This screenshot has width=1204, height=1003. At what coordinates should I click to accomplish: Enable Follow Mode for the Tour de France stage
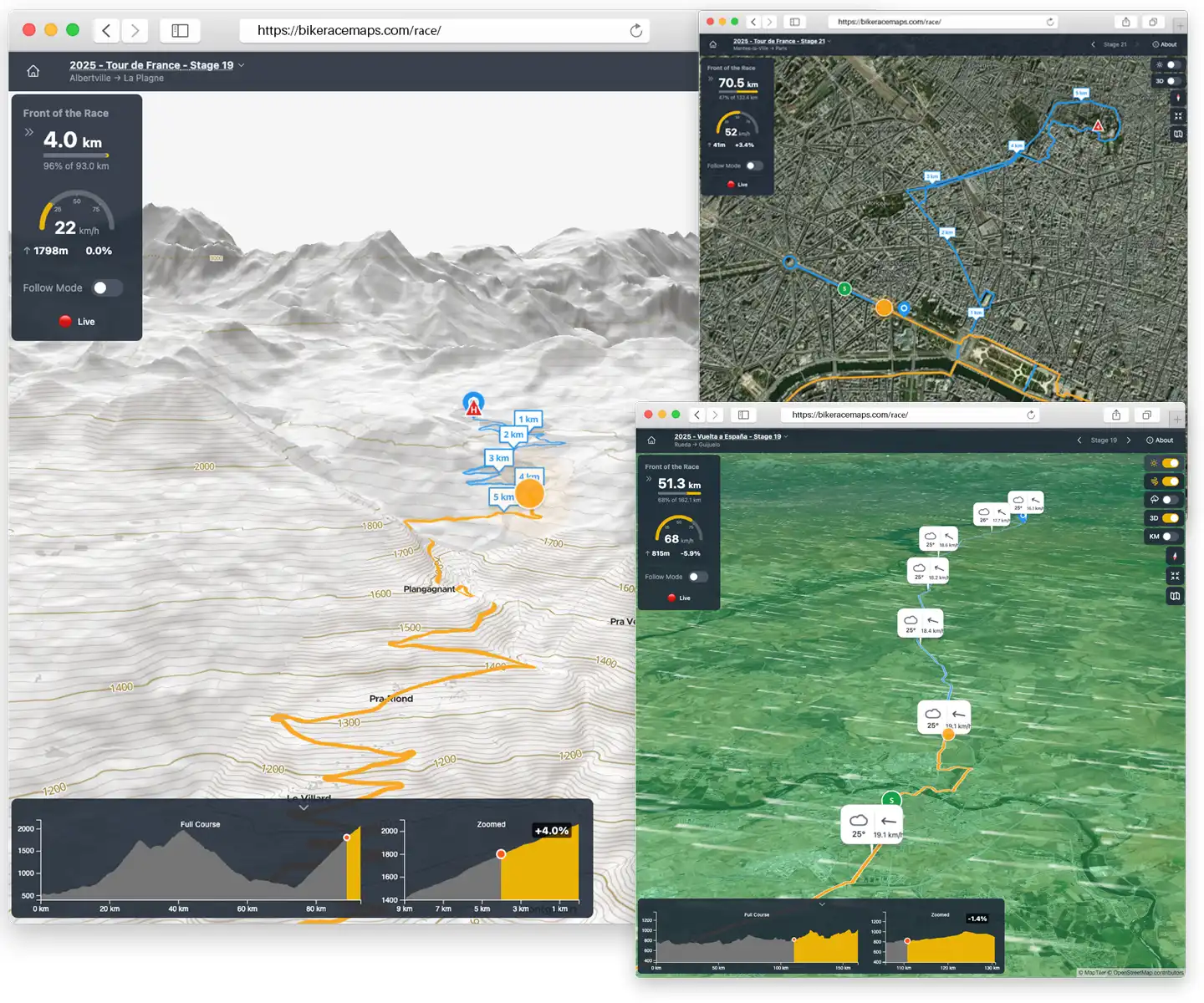106,288
